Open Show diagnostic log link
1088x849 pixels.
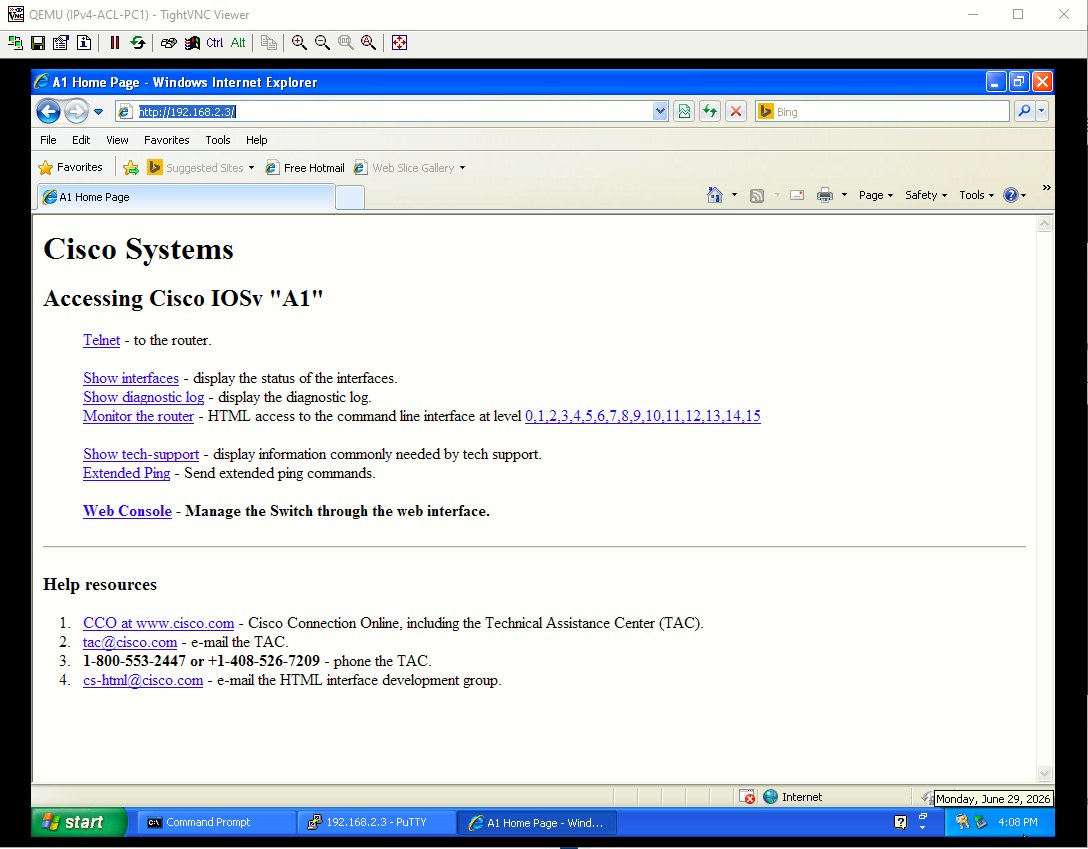144,397
